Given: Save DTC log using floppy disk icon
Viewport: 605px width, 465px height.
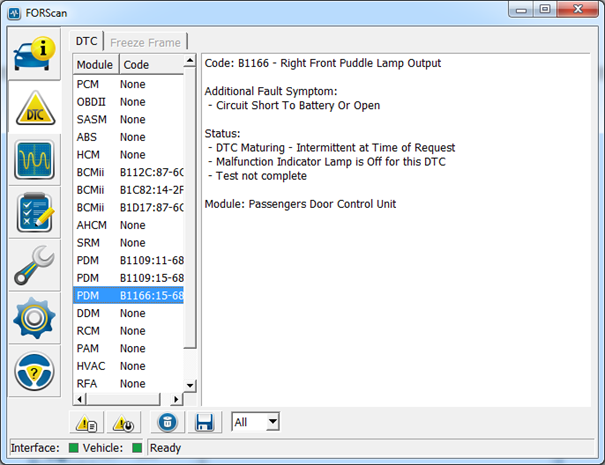Looking at the screenshot, I should point(205,423).
